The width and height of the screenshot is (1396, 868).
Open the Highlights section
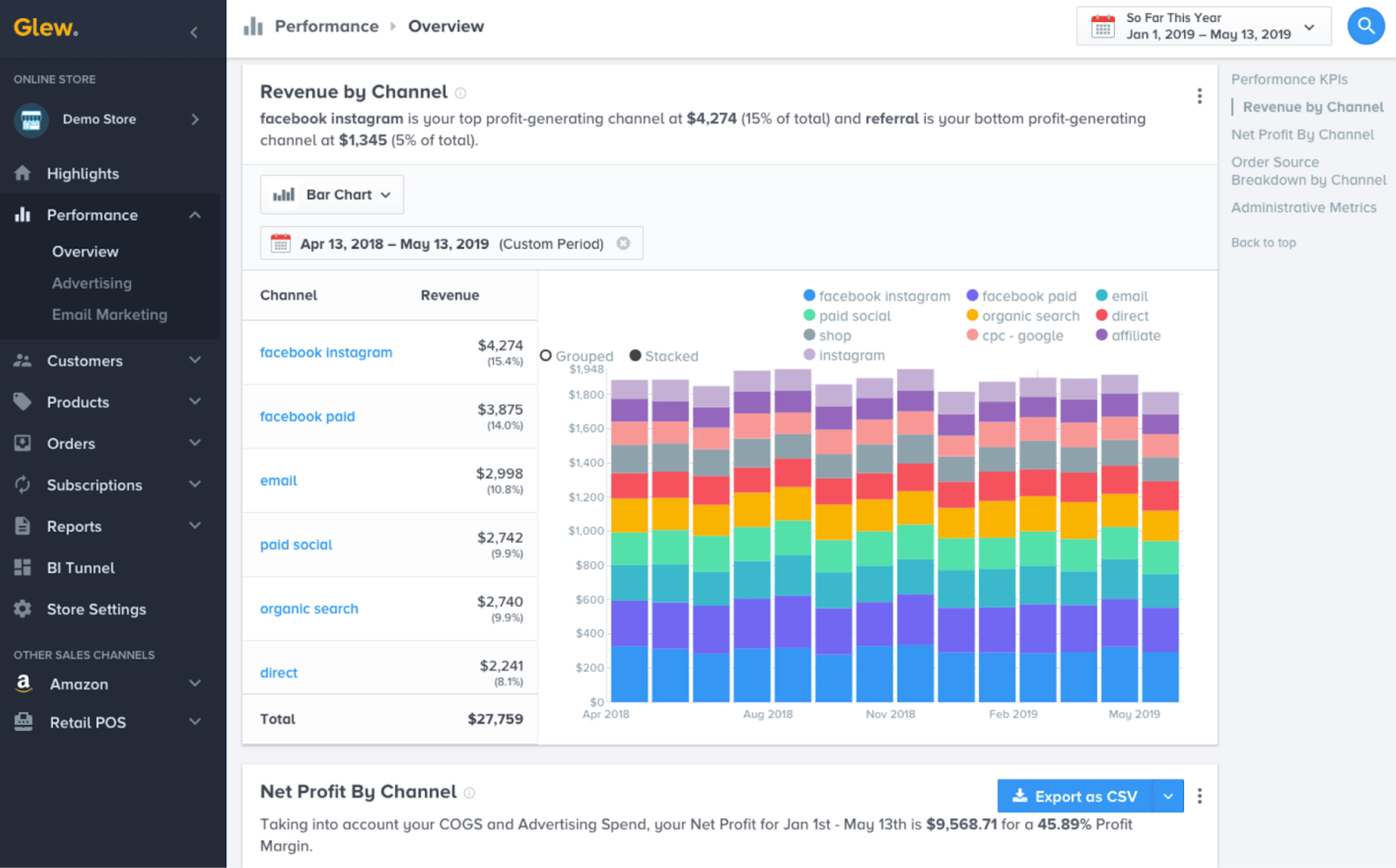click(x=83, y=173)
